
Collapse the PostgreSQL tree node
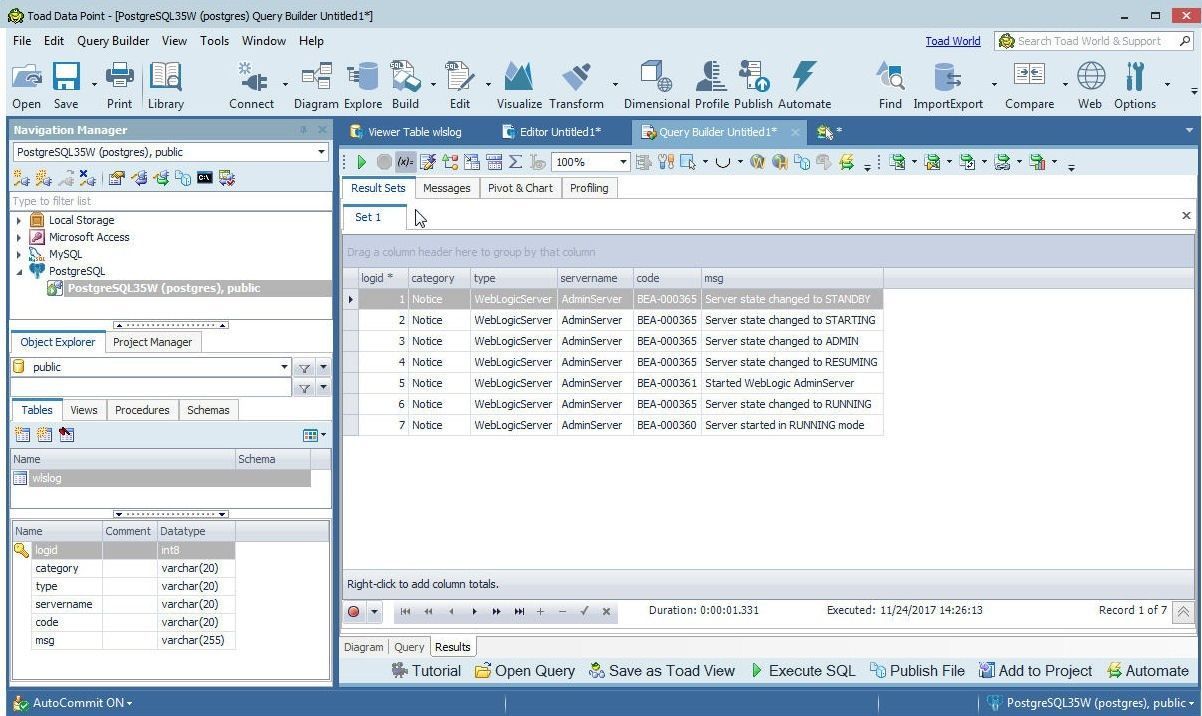coord(19,271)
